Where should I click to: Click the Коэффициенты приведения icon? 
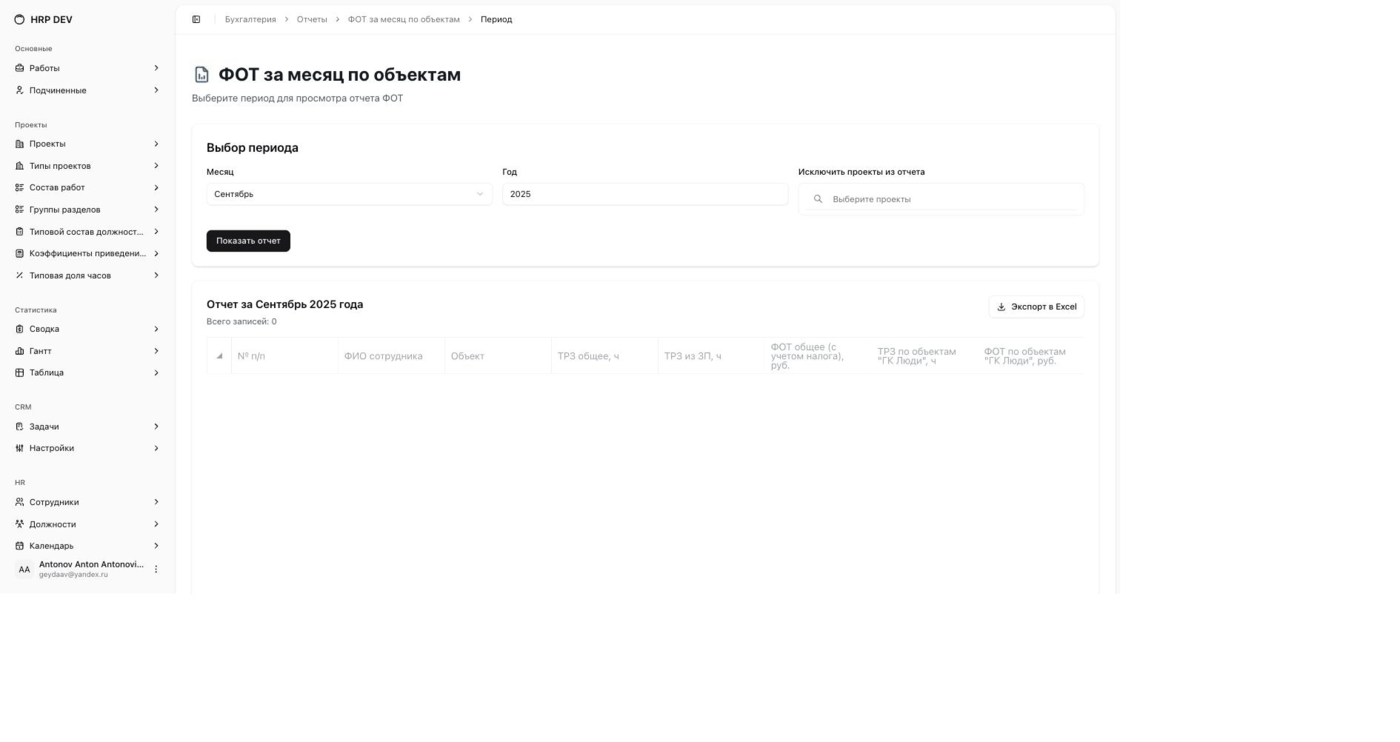click(x=19, y=254)
